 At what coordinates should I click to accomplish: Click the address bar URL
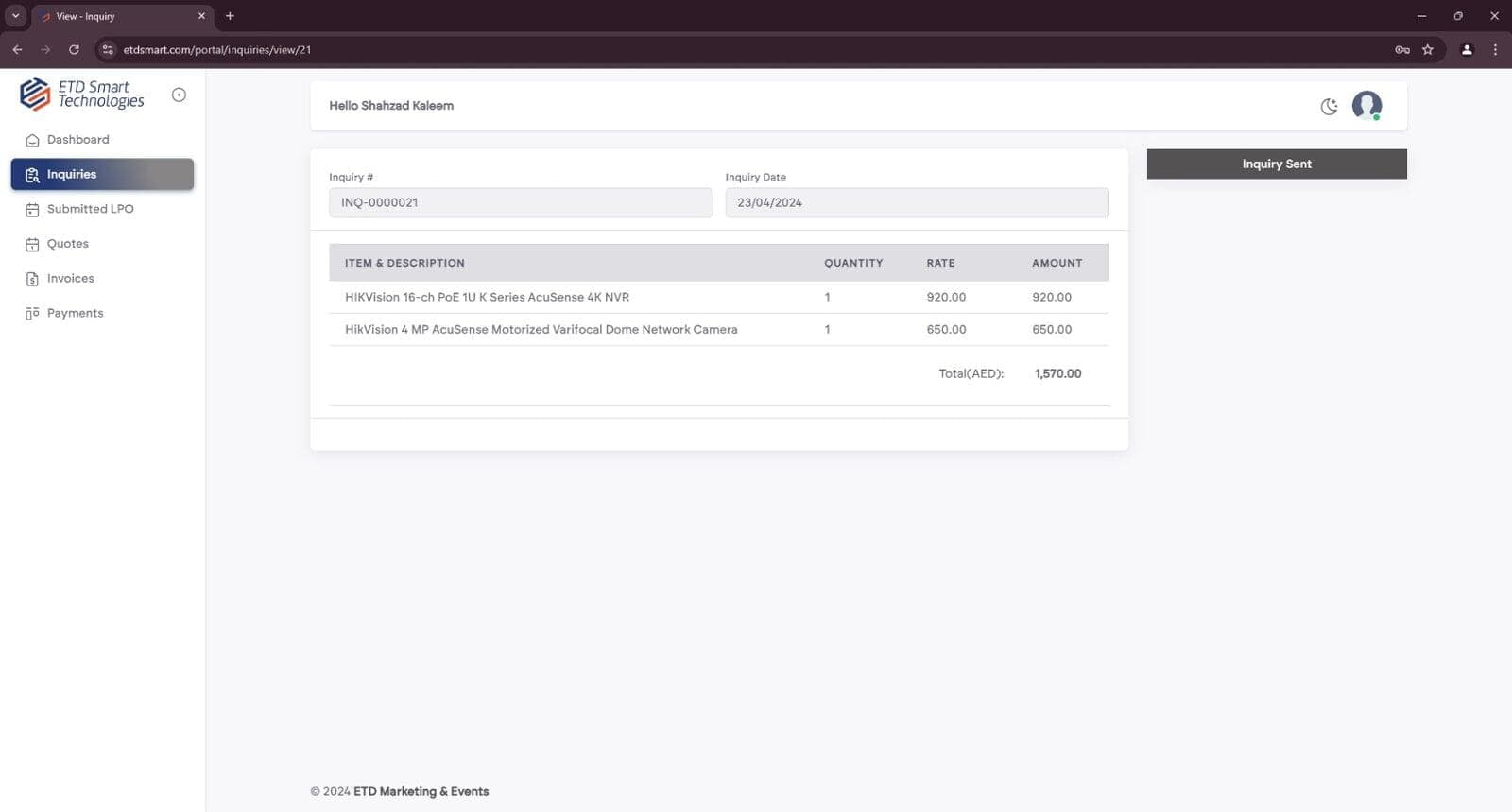pyautogui.click(x=217, y=50)
